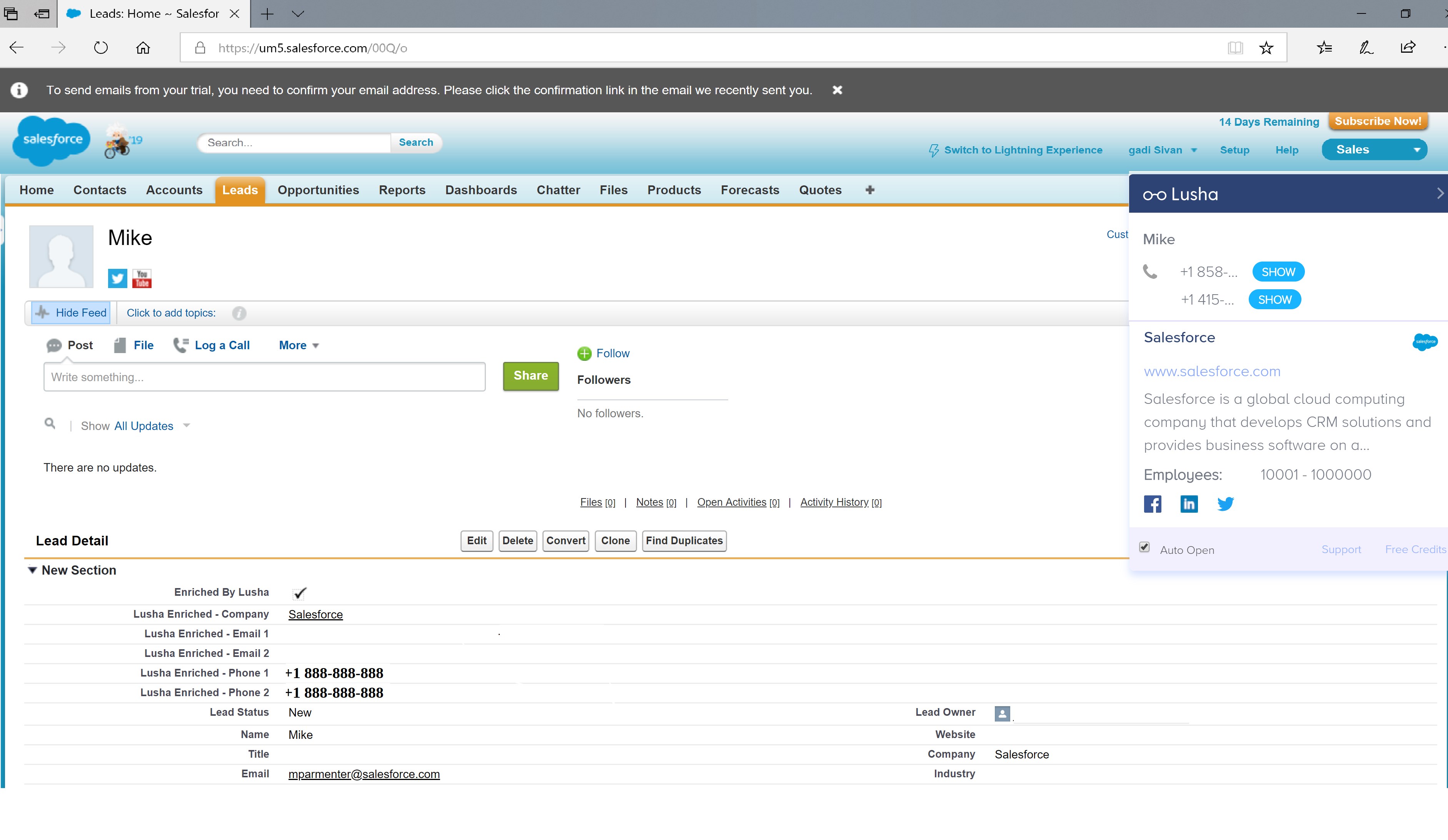Dismiss the email confirmation banner
This screenshot has height=840, width=1448.
click(x=837, y=90)
